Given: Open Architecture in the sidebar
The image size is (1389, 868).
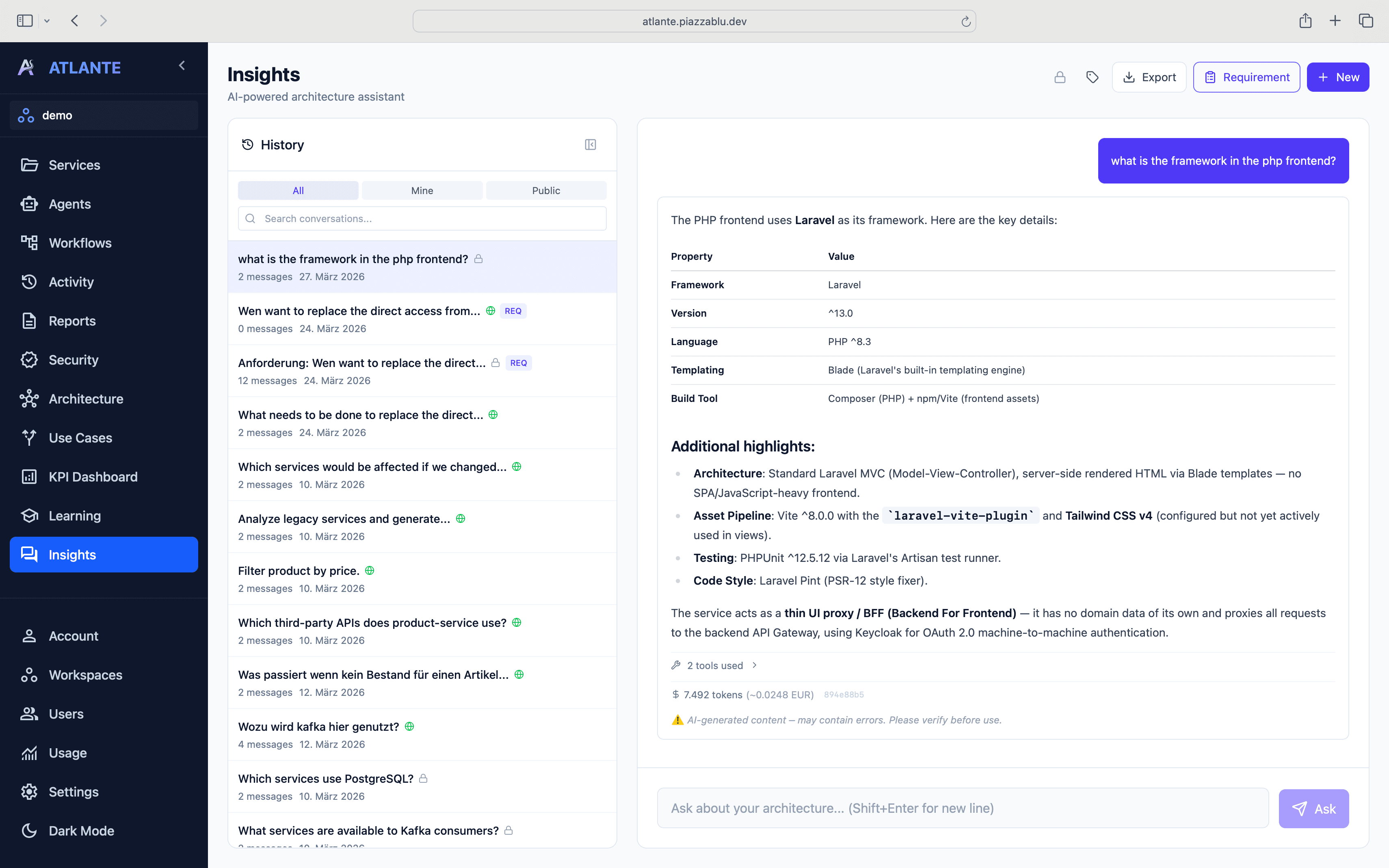Looking at the screenshot, I should point(86,398).
